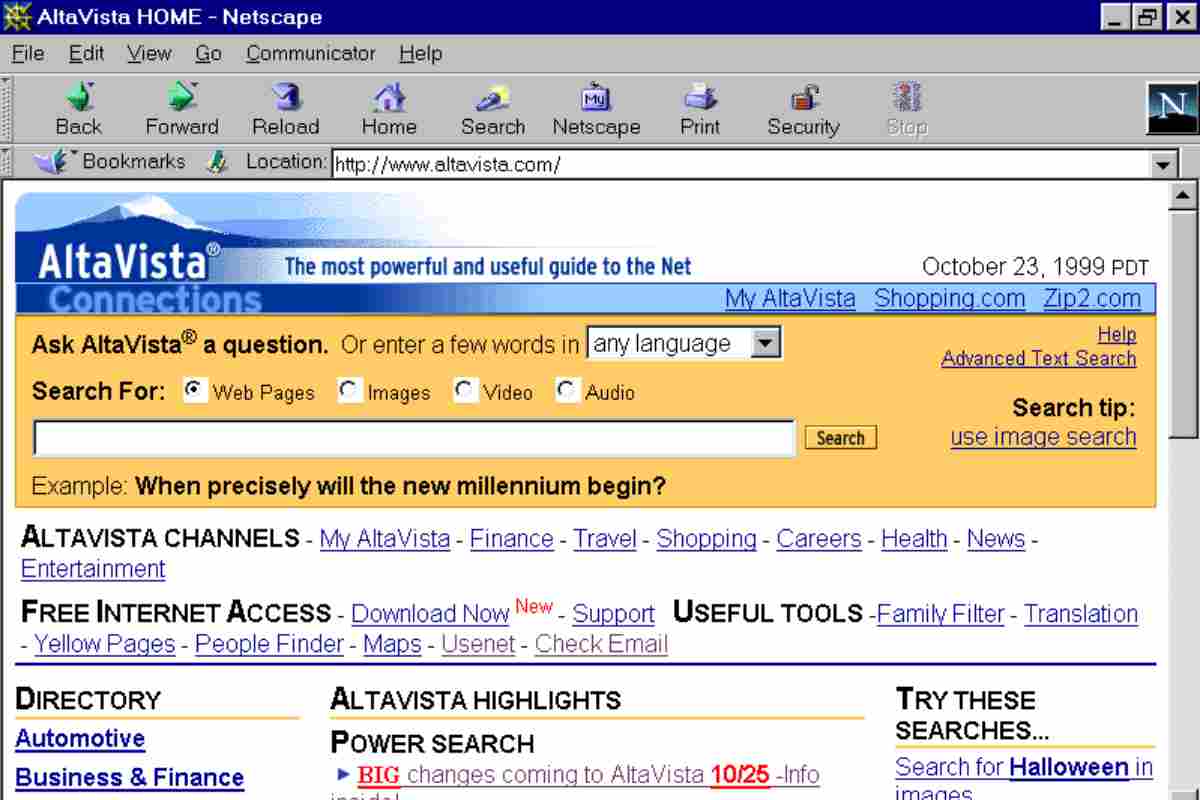The width and height of the screenshot is (1200, 800).
Task: Open the Support link
Action: [x=613, y=613]
